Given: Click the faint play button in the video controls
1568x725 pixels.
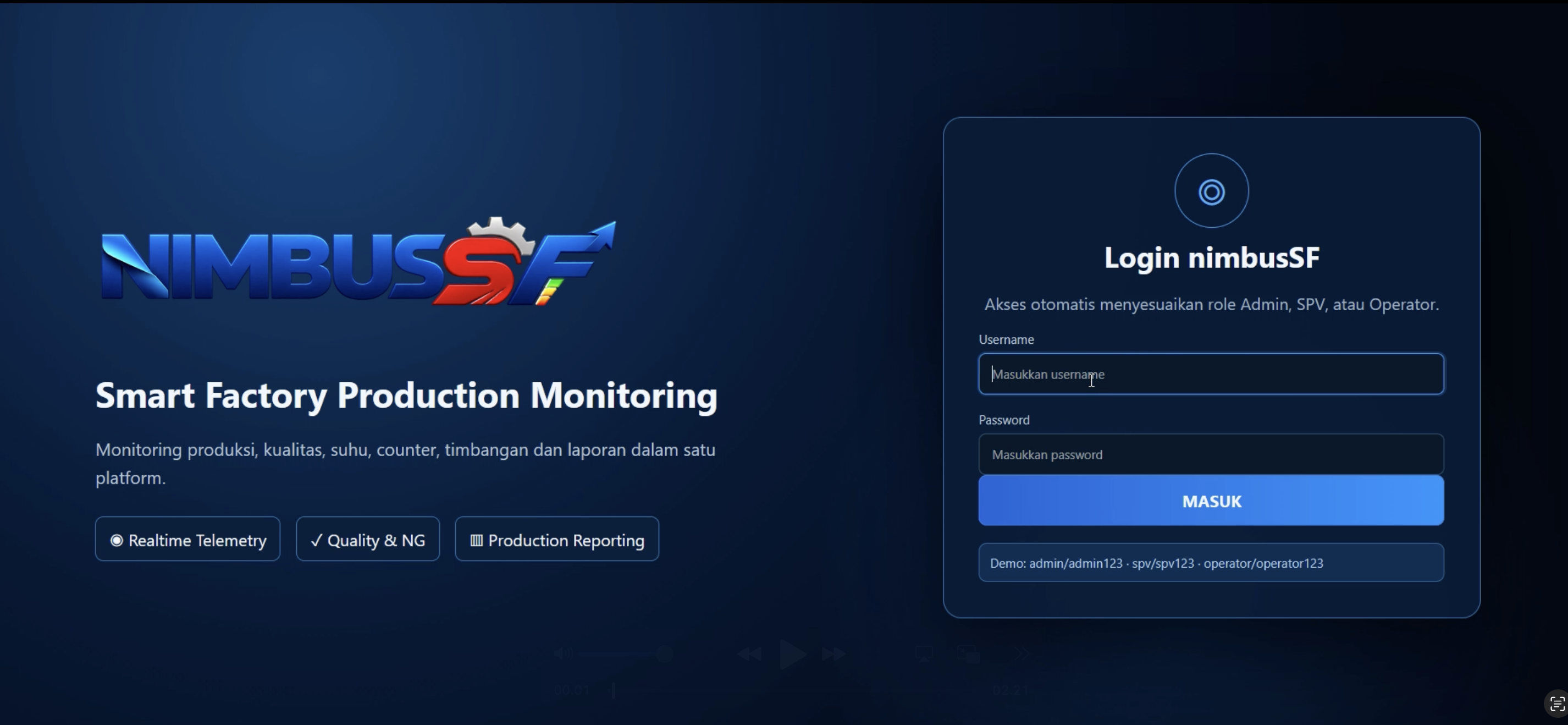Looking at the screenshot, I should click(793, 655).
